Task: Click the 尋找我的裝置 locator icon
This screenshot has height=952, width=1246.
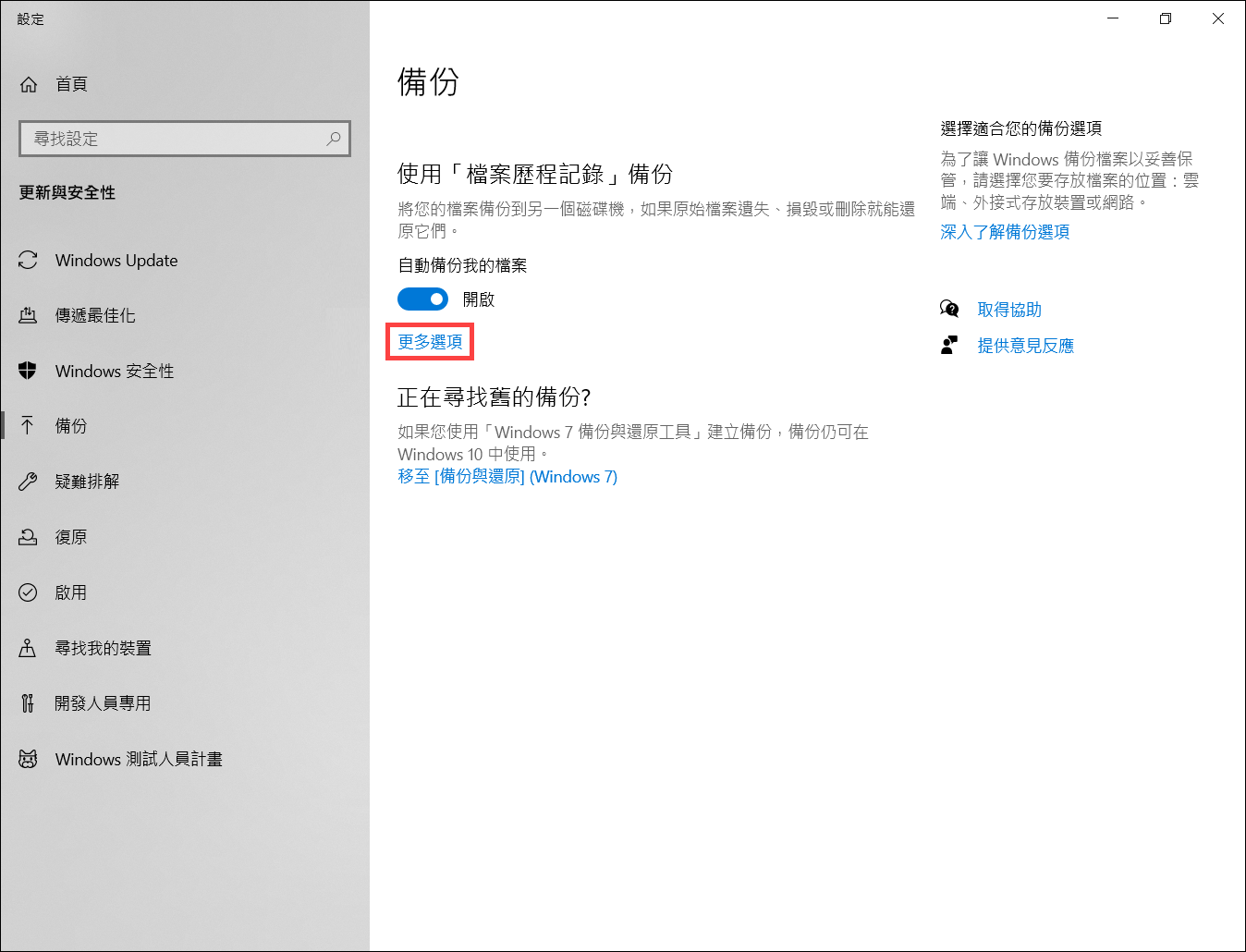Action: click(28, 648)
